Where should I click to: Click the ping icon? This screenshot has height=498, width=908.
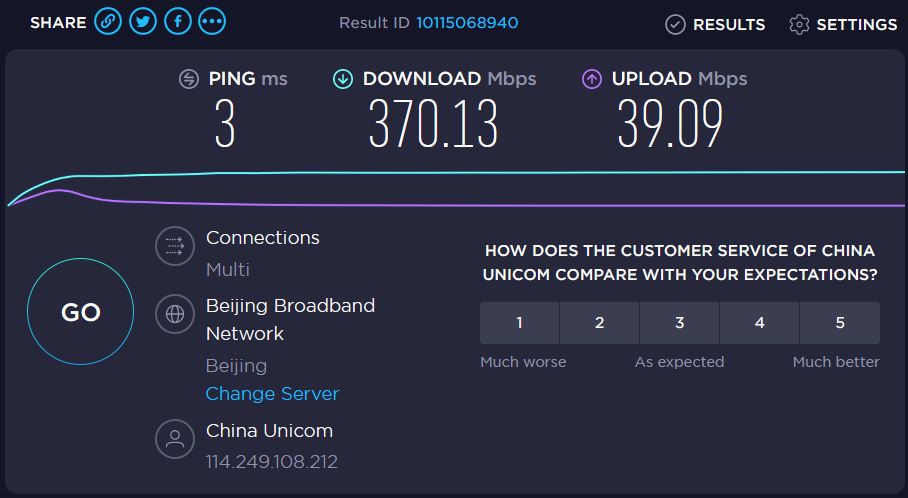pyautogui.click(x=189, y=79)
